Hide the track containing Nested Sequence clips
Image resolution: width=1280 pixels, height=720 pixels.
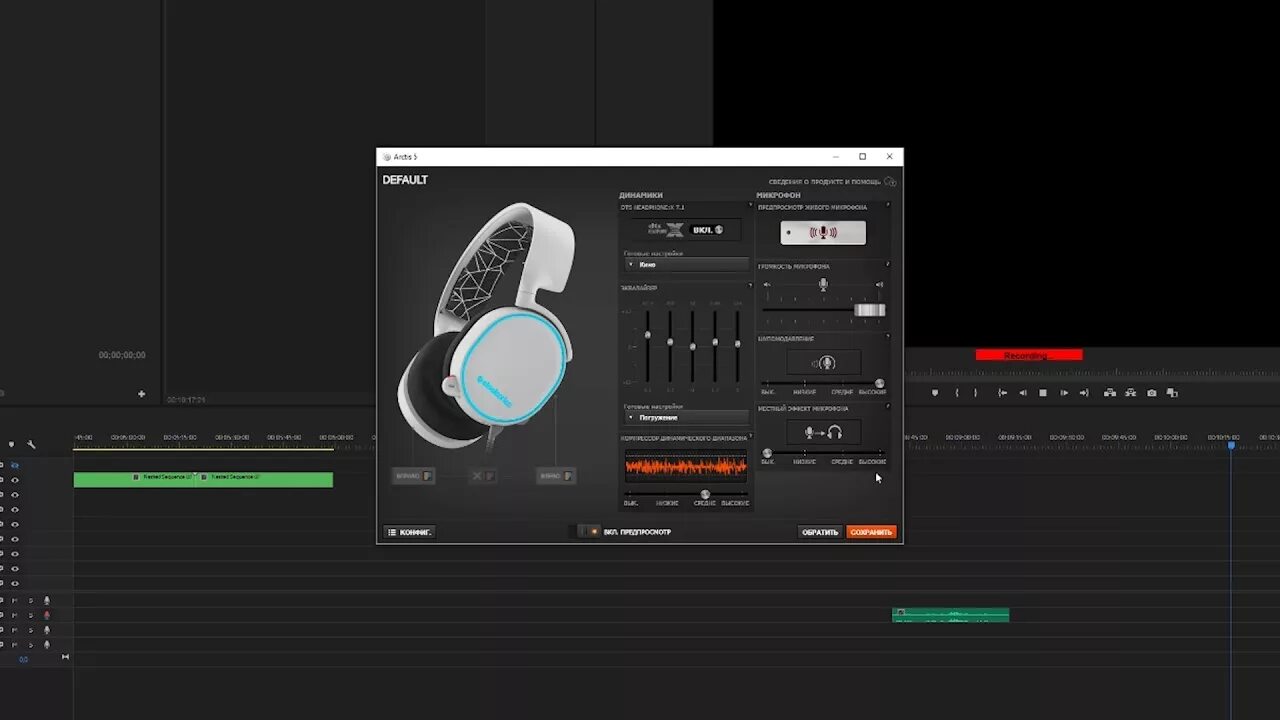[x=14, y=480]
